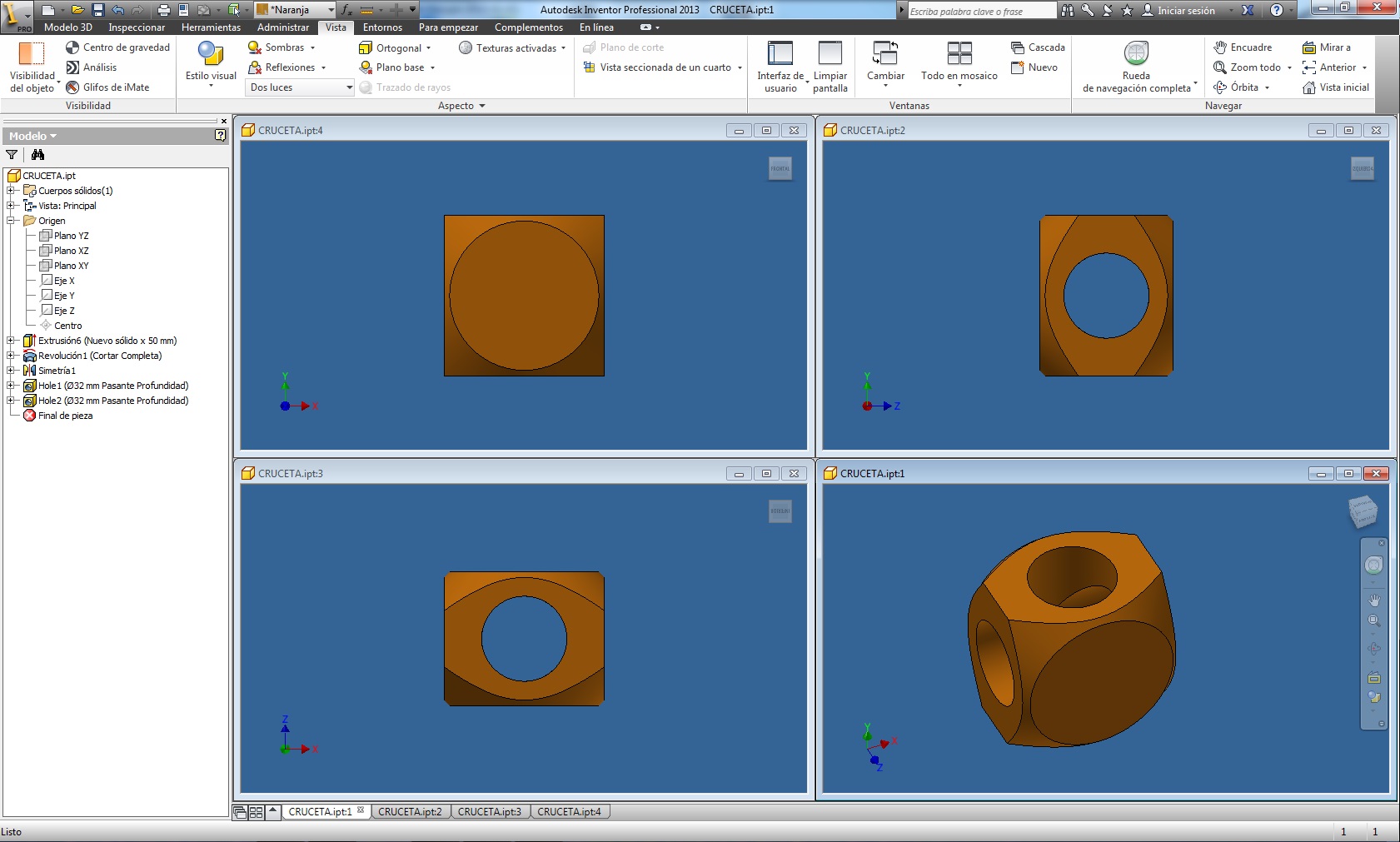Click the browser filter funnel icon
The image size is (1400, 842).
tap(12, 155)
